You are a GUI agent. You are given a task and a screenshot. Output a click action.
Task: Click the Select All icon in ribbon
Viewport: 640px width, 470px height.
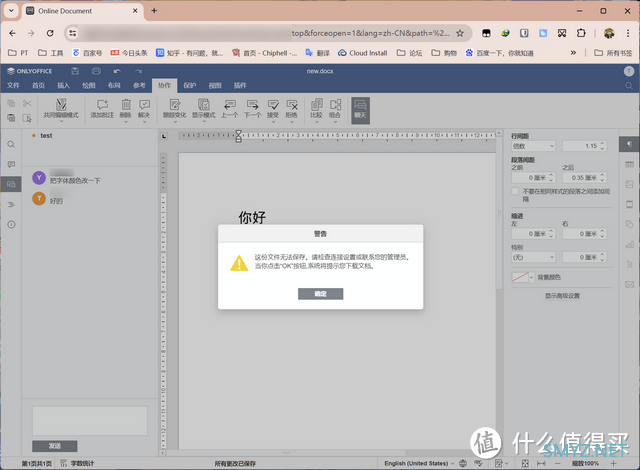tap(27, 118)
